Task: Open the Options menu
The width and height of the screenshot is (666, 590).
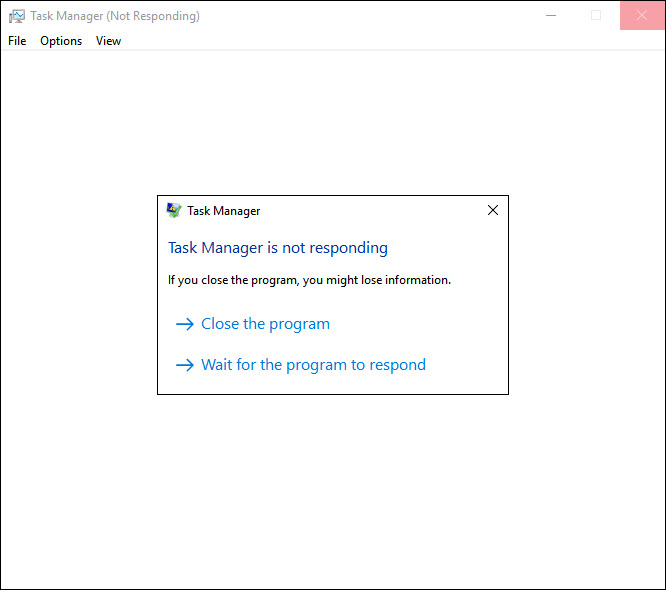Action: tap(61, 41)
